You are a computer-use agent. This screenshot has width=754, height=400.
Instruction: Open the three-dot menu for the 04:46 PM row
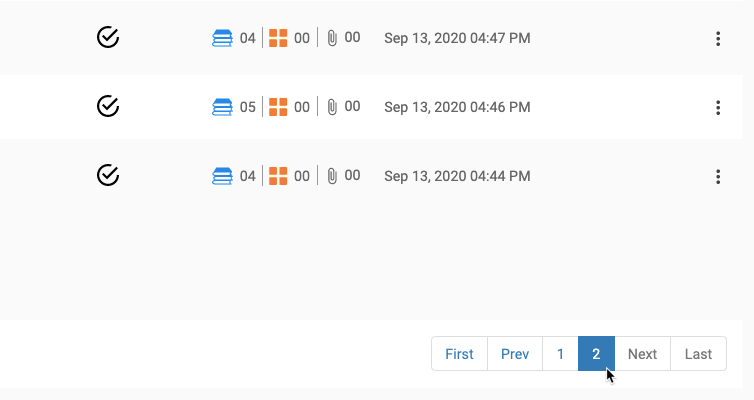718,107
